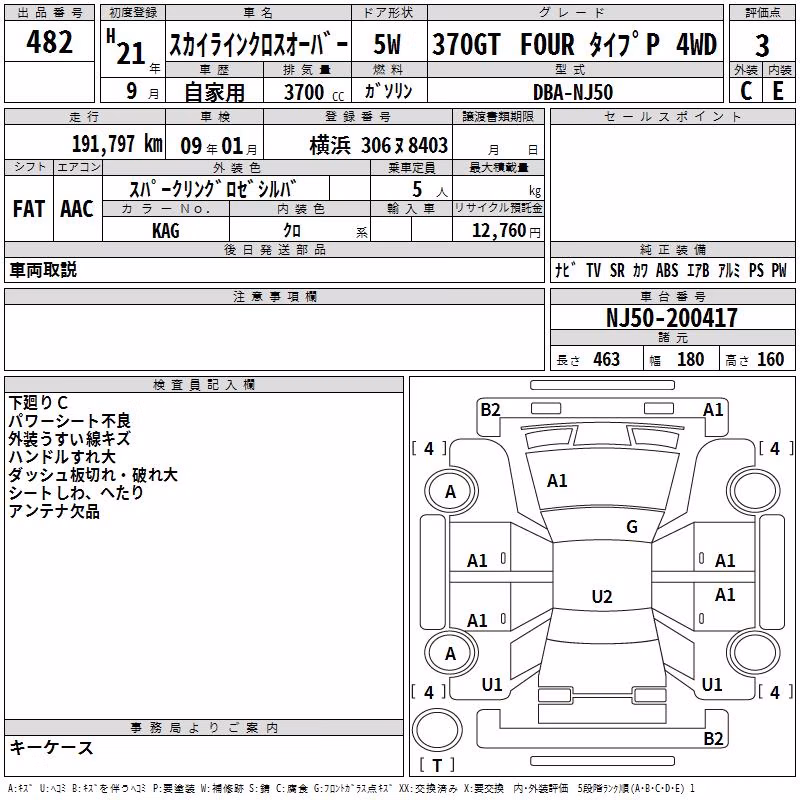Click fuel type ガソリン
Viewport: 800px width, 800px height.
pos(388,91)
